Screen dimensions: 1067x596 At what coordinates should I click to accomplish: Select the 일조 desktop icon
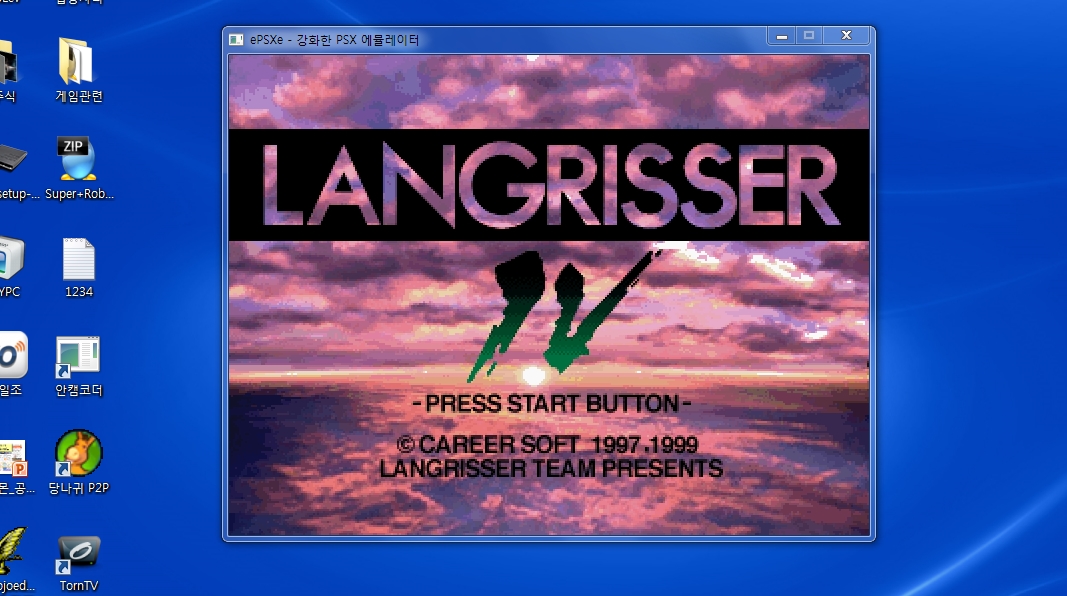coord(10,357)
